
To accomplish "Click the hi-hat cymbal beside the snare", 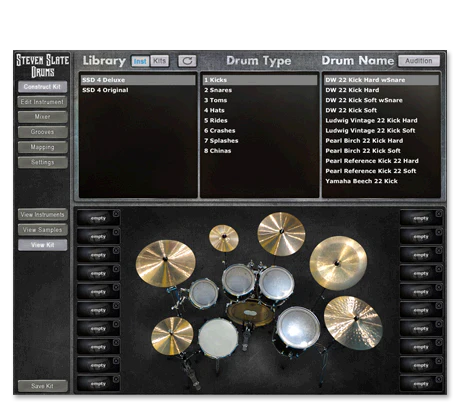I will [x=172, y=336].
